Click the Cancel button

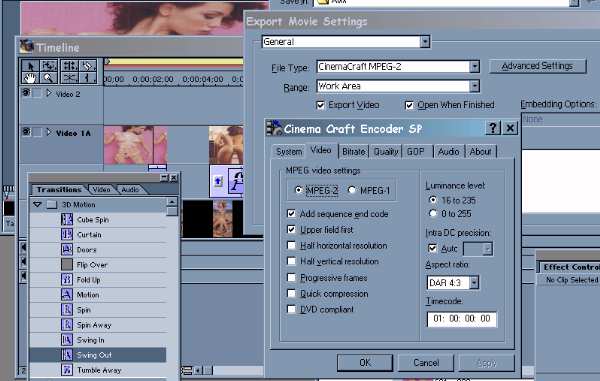point(426,362)
